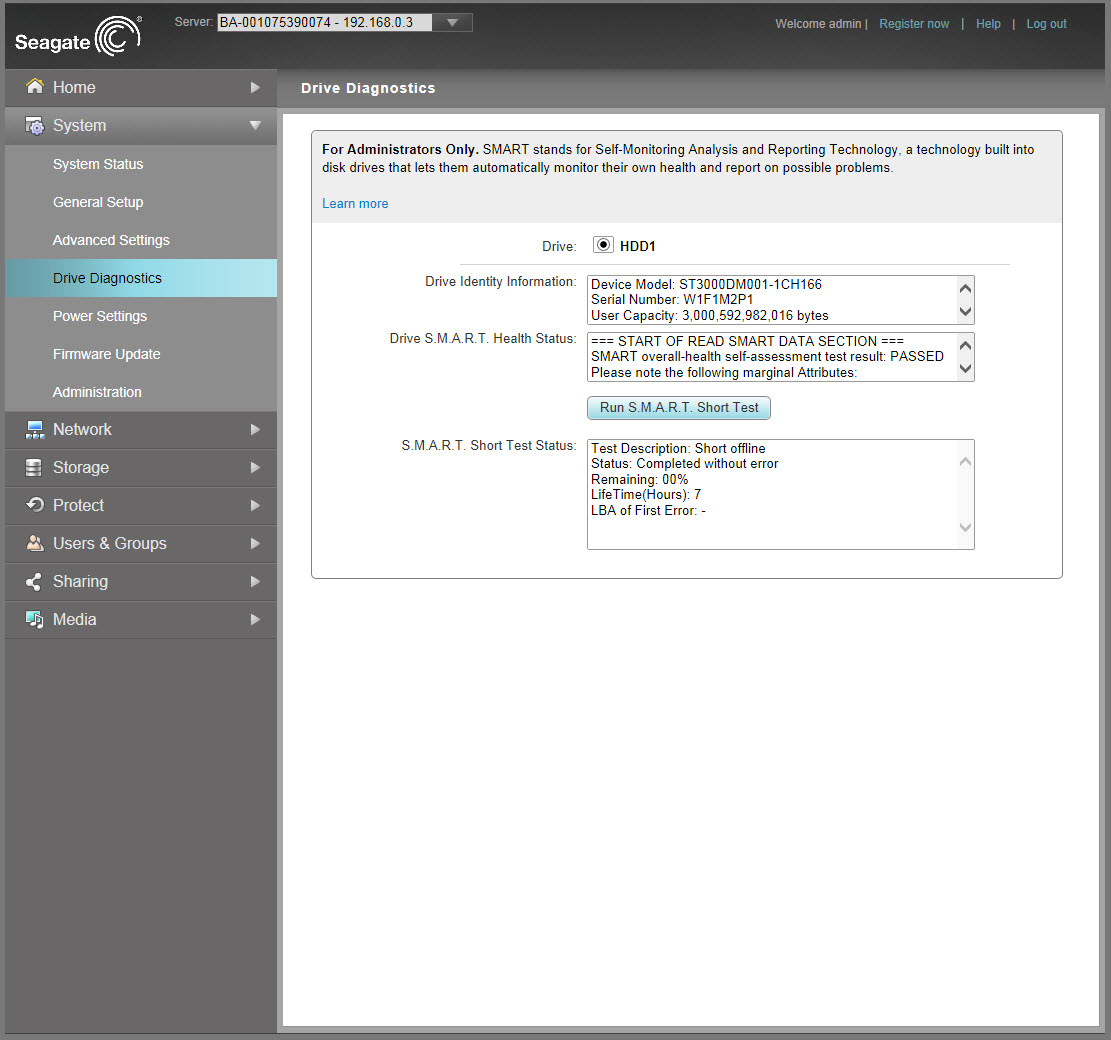Click the 'START OF READ SMART DATA SECTION' line

click(x=748, y=341)
